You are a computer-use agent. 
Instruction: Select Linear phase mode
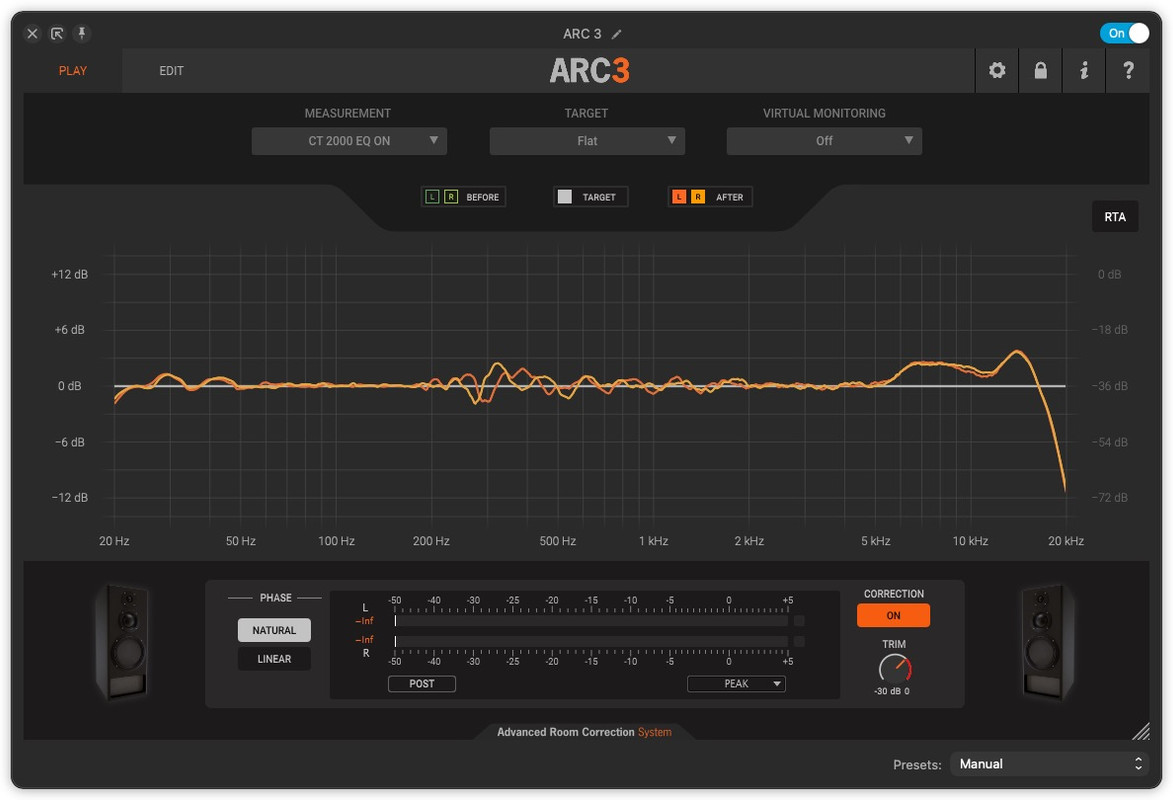point(274,659)
